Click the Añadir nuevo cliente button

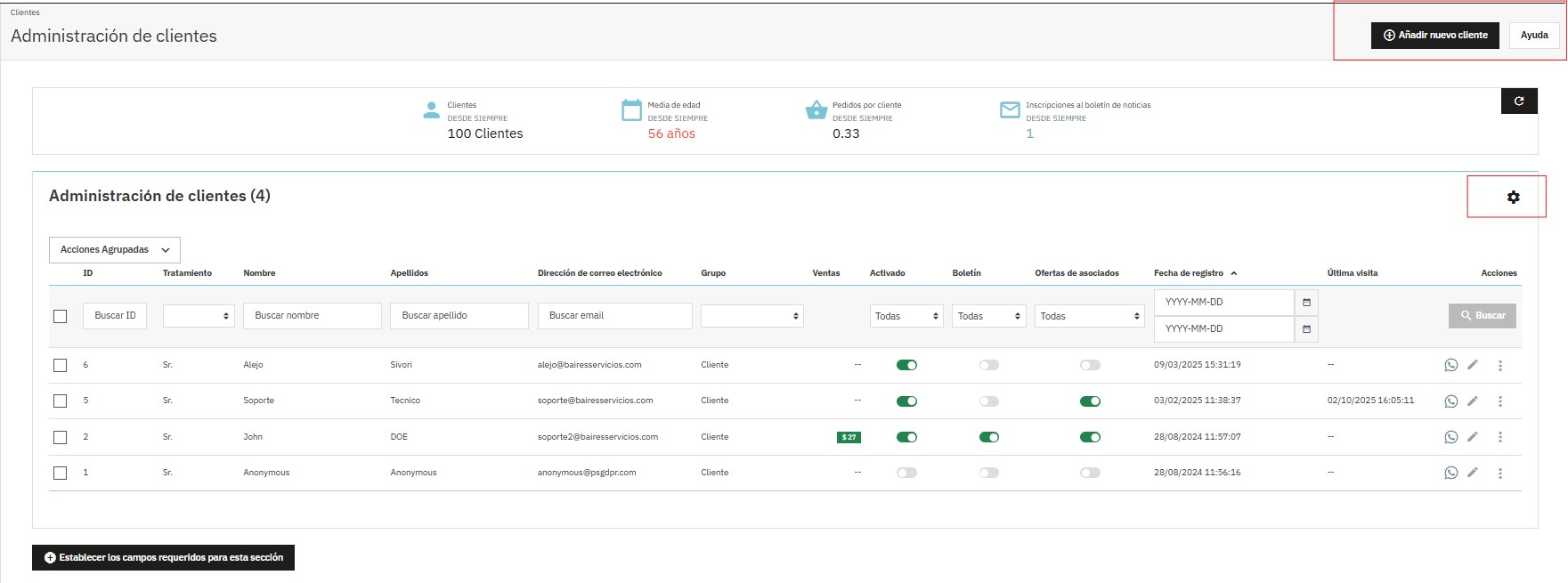[1434, 36]
